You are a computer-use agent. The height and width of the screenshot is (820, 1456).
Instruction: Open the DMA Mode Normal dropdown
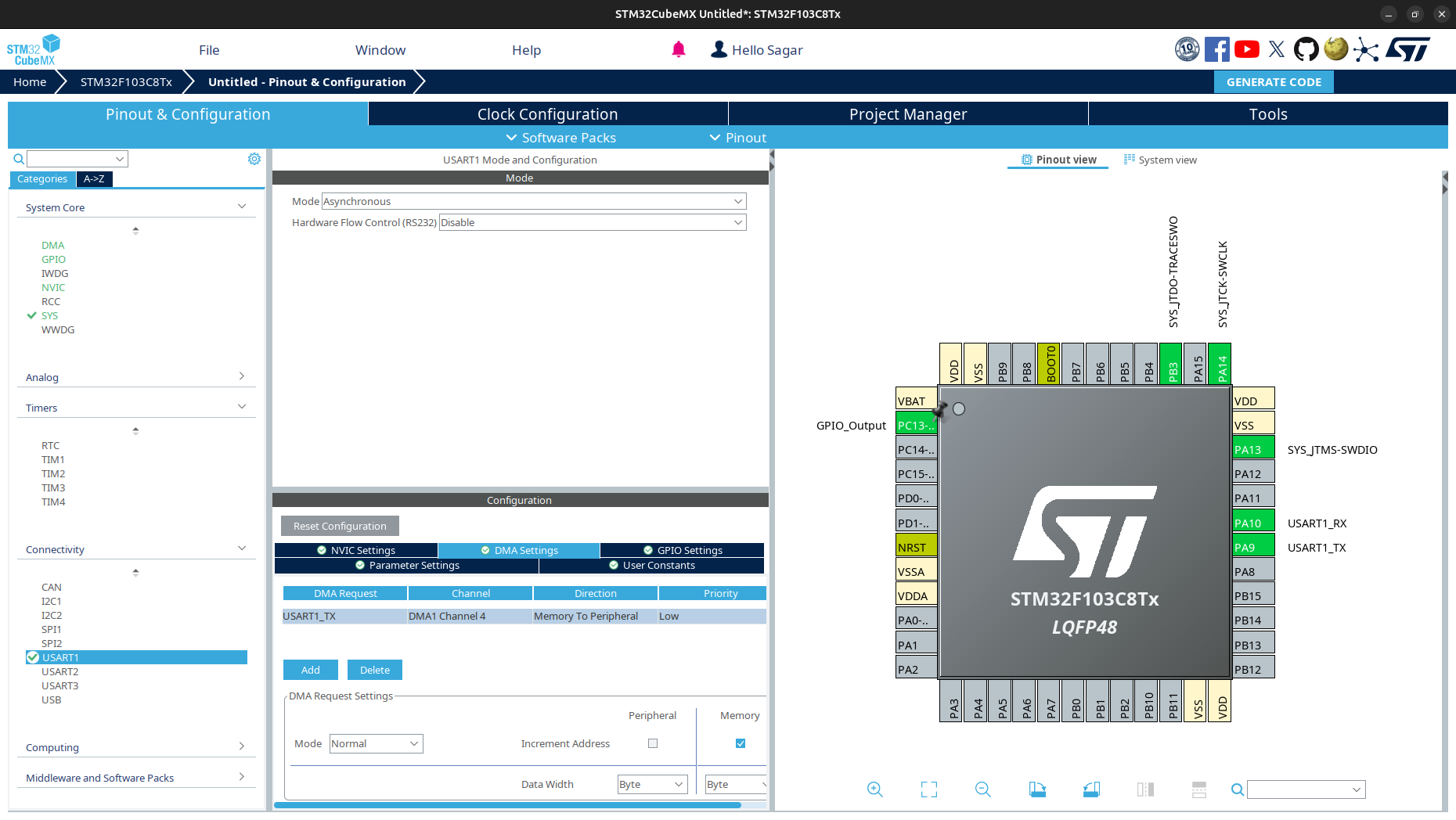click(x=376, y=743)
